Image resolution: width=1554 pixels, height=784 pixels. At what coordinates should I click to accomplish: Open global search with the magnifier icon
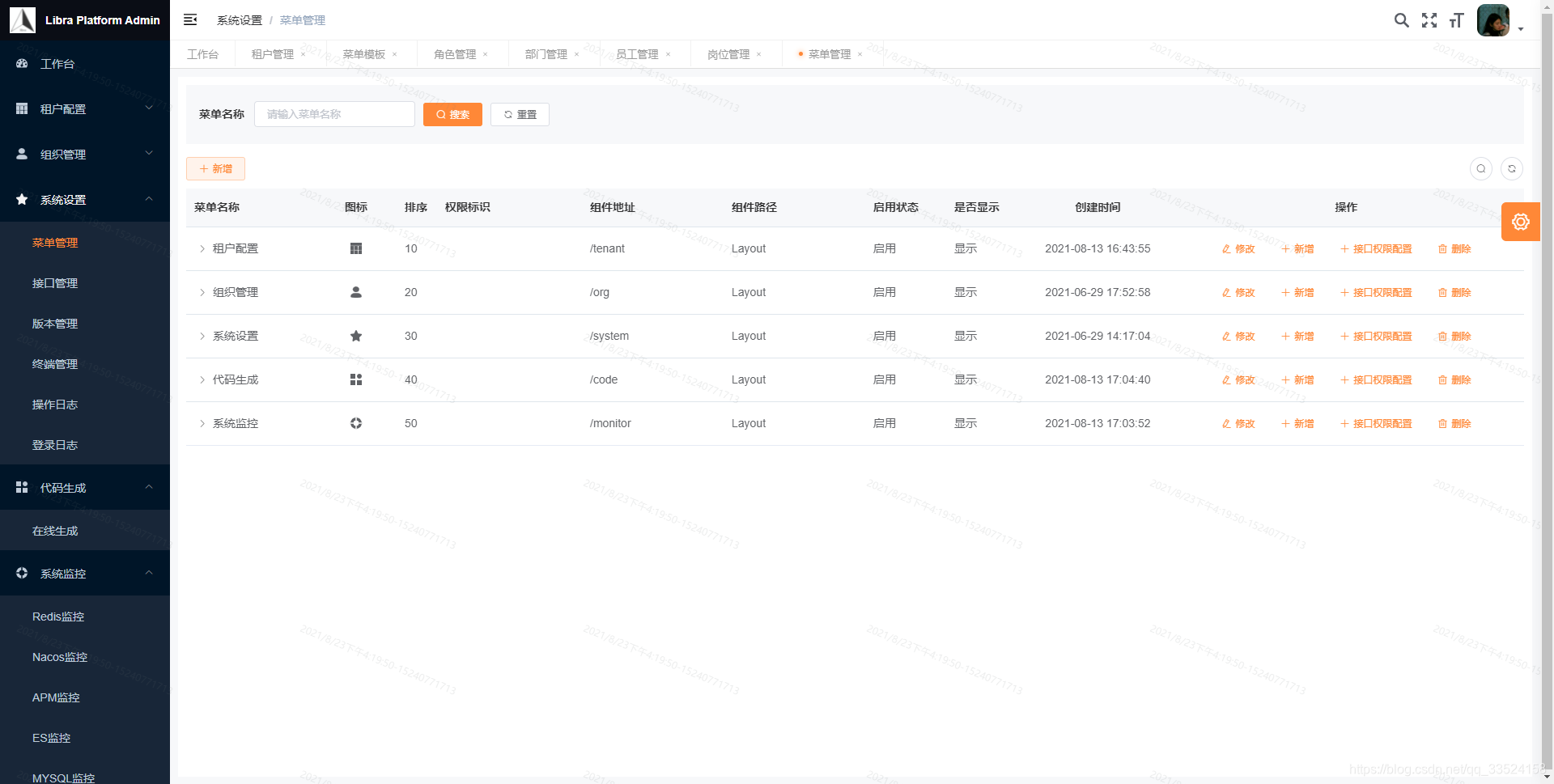tap(1402, 20)
